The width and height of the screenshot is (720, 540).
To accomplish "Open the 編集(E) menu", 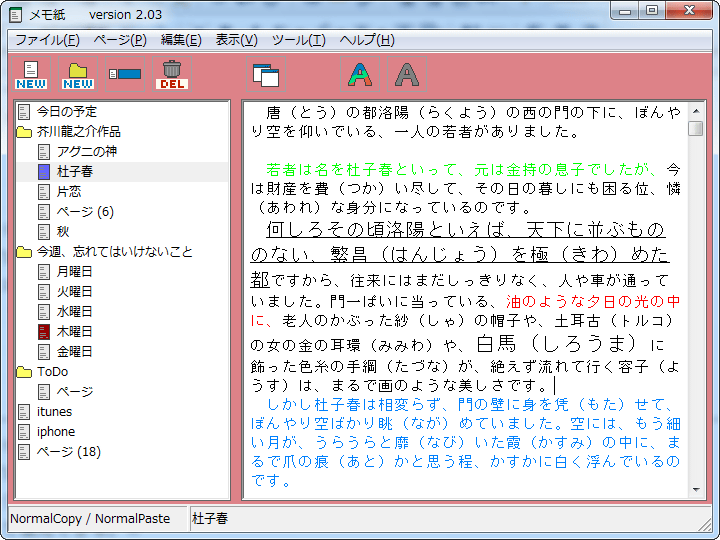I will point(181,40).
